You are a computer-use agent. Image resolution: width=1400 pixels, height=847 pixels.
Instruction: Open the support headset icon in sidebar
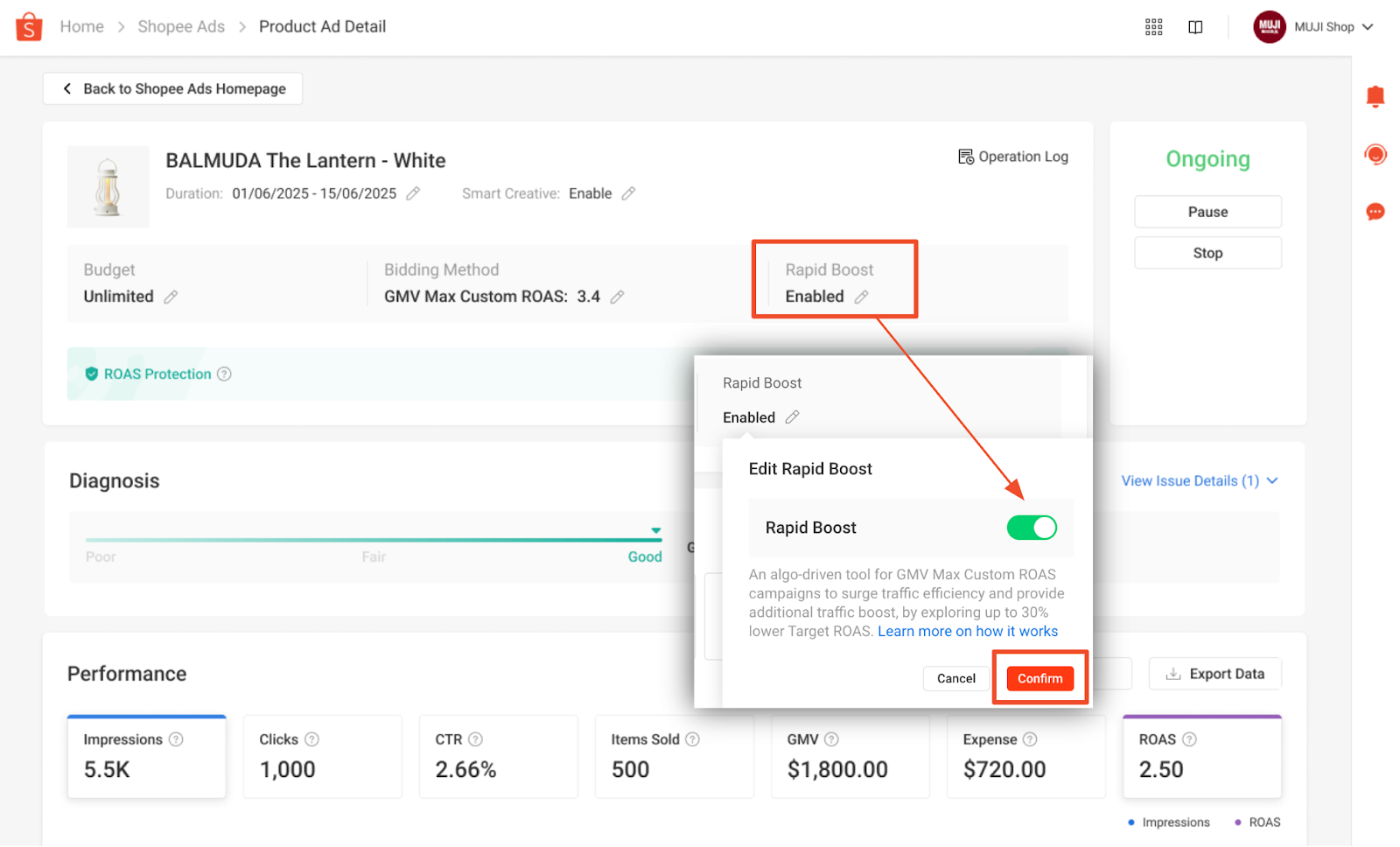pos(1375,155)
